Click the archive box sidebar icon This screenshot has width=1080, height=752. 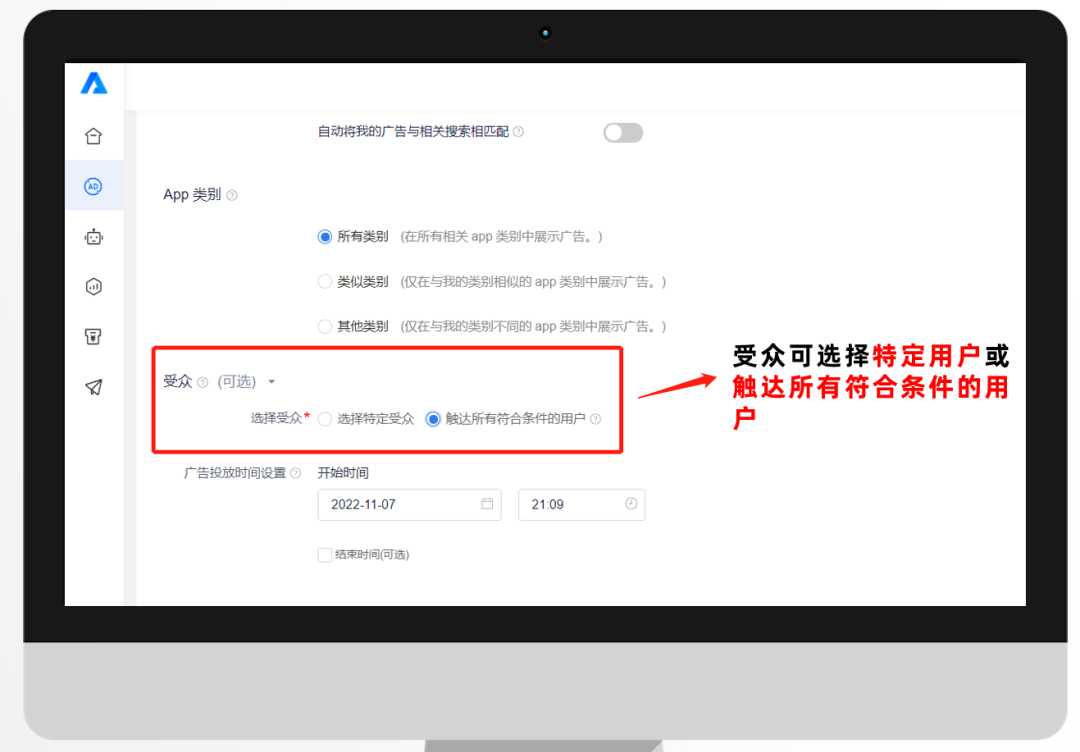(x=94, y=336)
